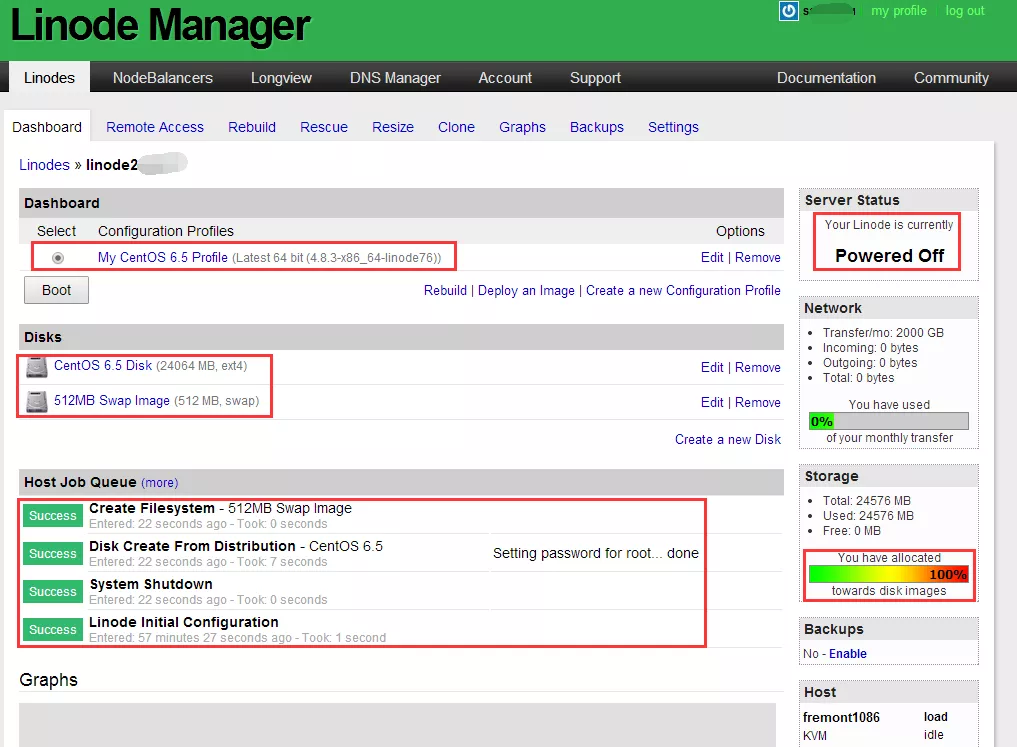Click the Incoming: 0 bytes network entry
Image resolution: width=1017 pixels, height=747 pixels.
pyautogui.click(x=870, y=348)
